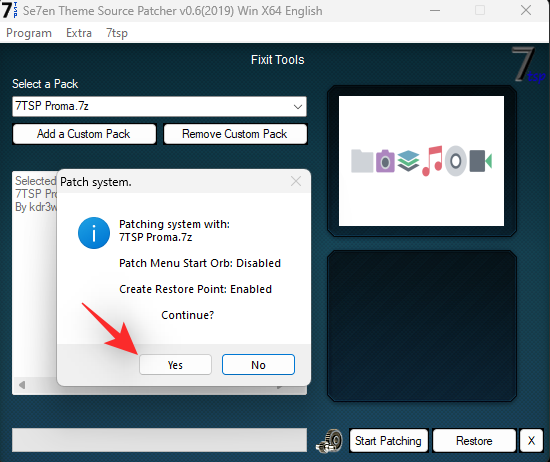The width and height of the screenshot is (550, 462).
Task: Click the X exit button beside Restore
Action: [x=531, y=441]
